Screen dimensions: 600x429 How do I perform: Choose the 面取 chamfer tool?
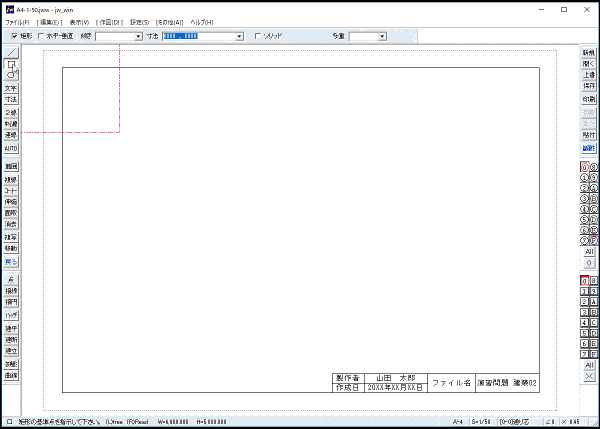pos(11,213)
